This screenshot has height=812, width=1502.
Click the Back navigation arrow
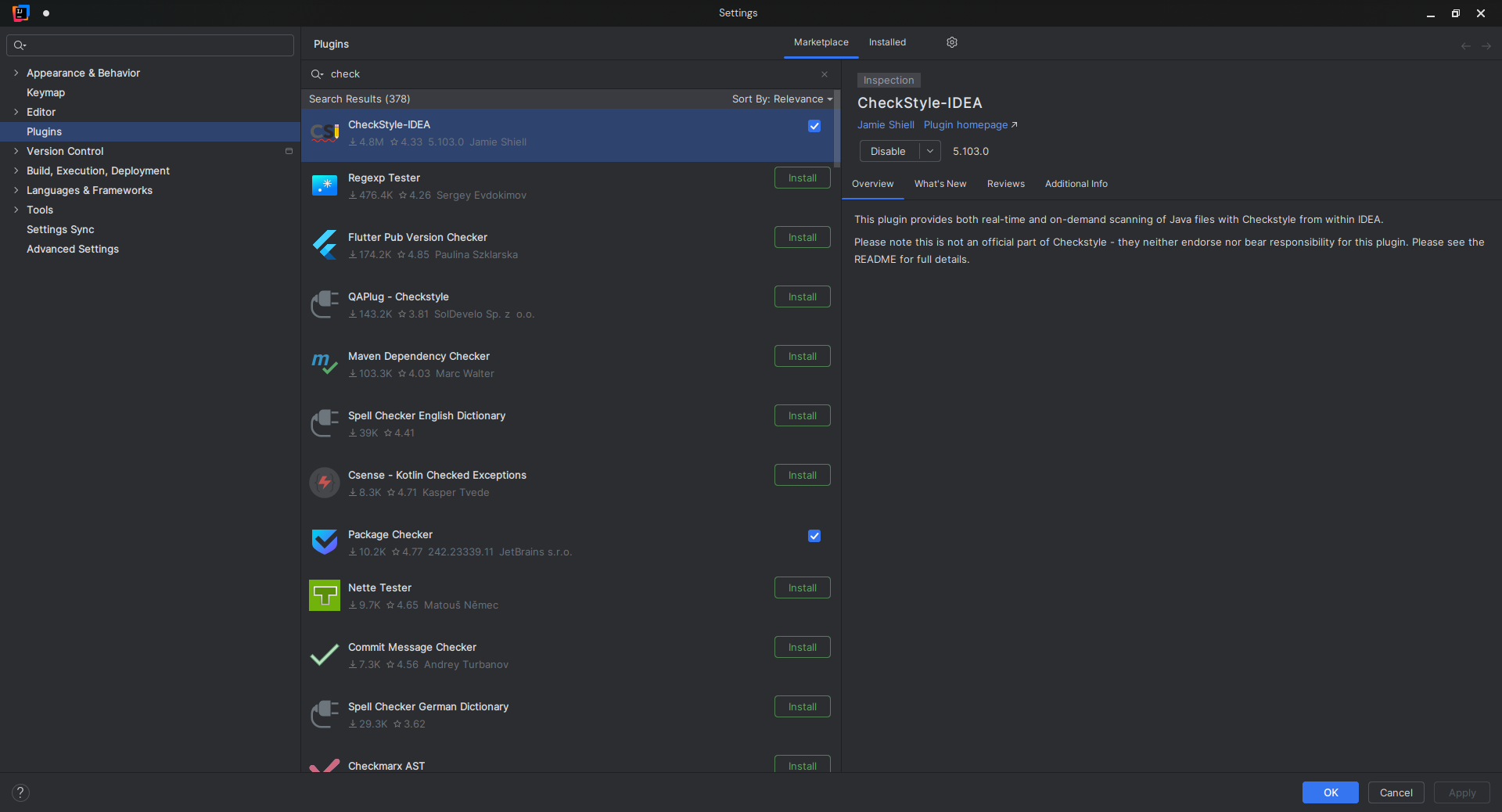1466,46
